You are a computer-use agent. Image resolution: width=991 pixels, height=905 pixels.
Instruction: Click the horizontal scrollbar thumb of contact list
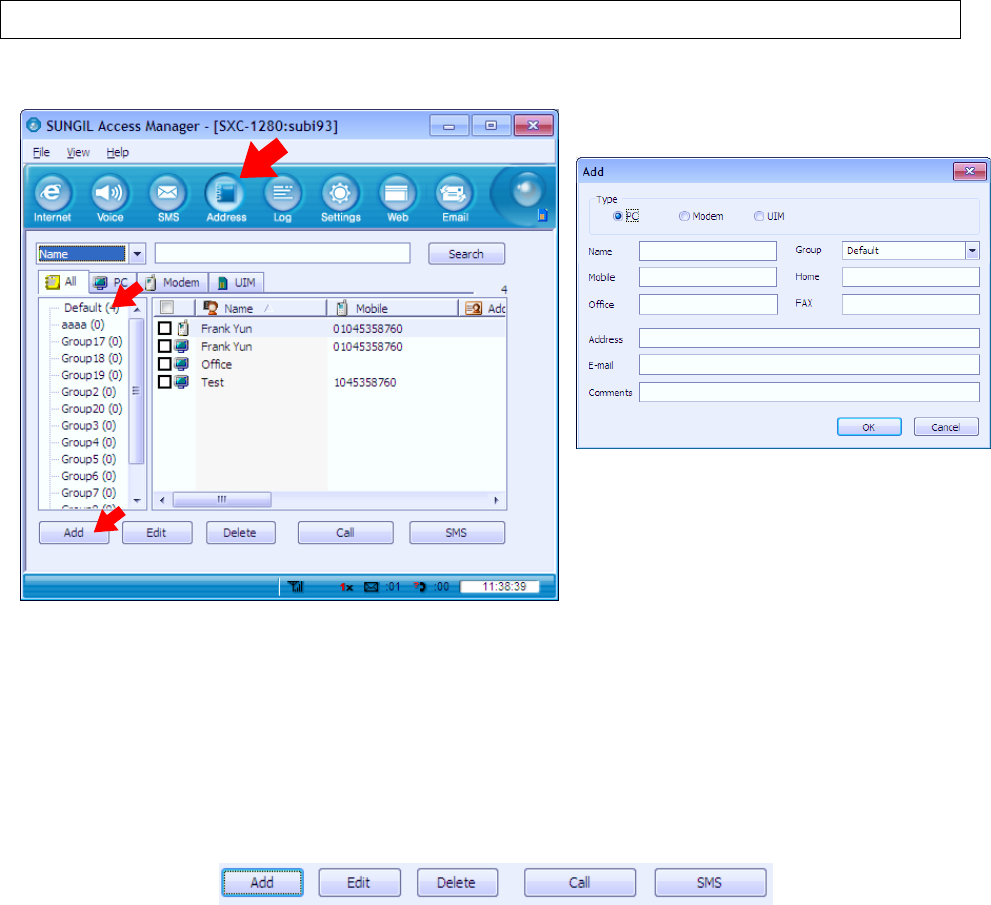pos(222,500)
